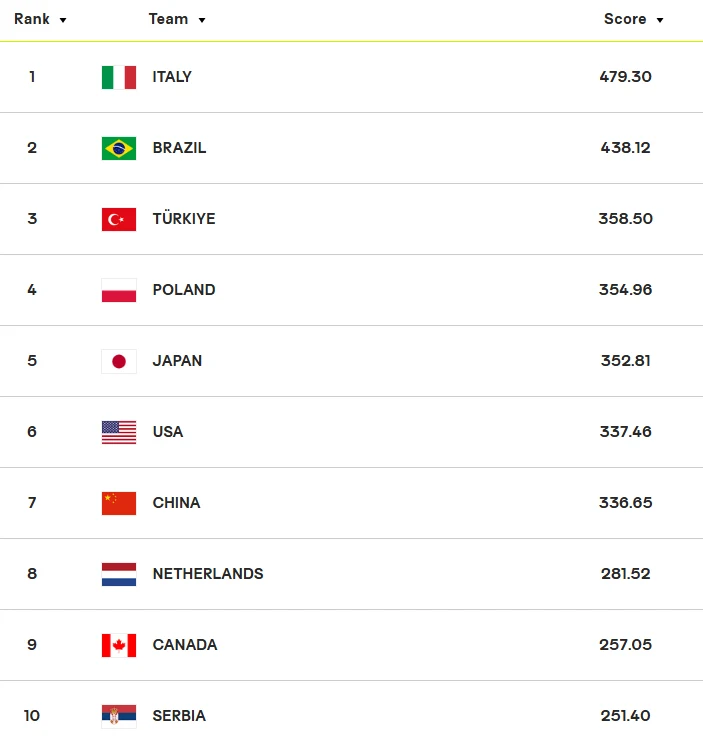This screenshot has height=750, width=703.
Task: Select the rank 5 number cell
Action: (x=32, y=361)
